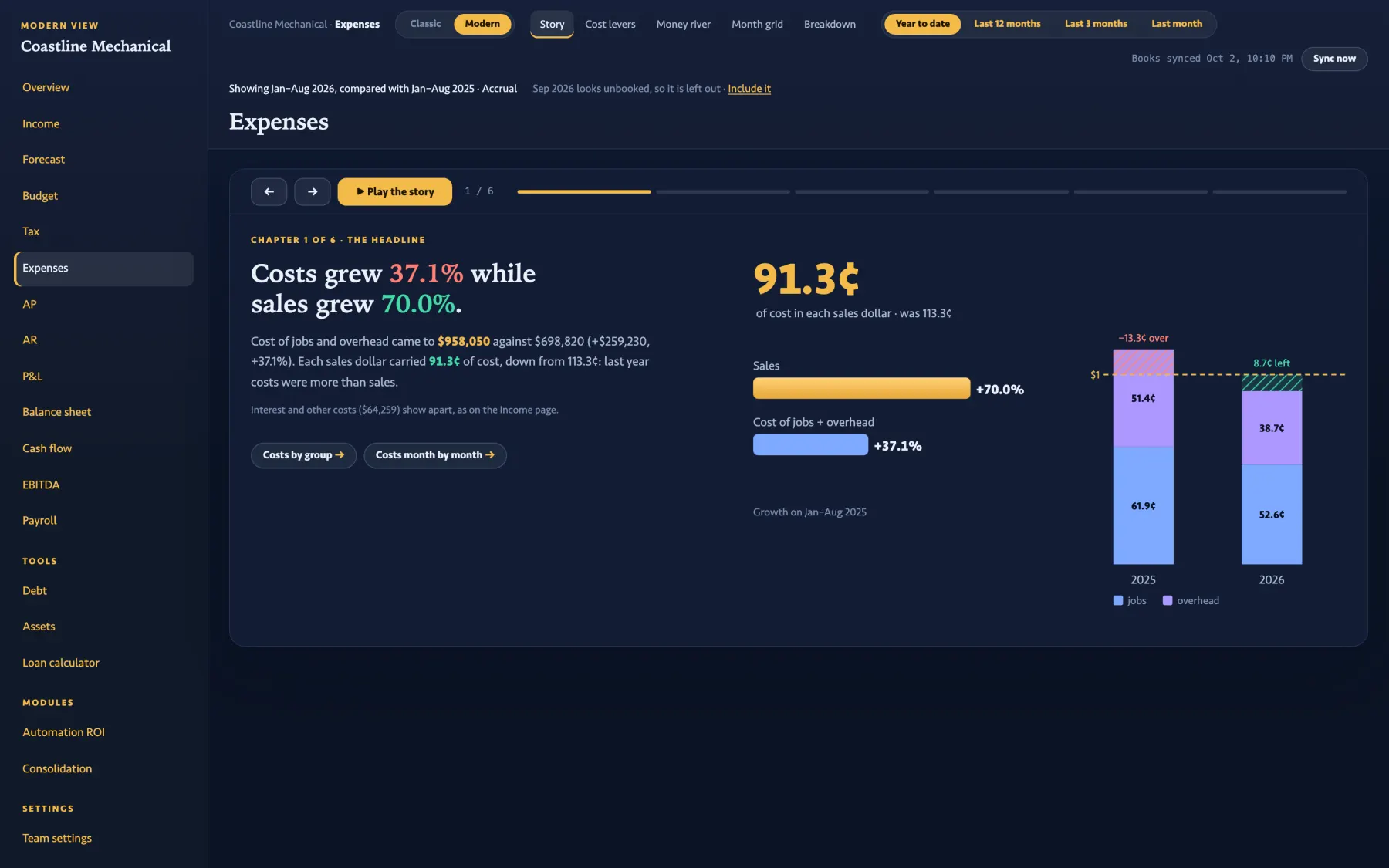Click Play the story button
The height and width of the screenshot is (868, 1389).
coord(394,191)
